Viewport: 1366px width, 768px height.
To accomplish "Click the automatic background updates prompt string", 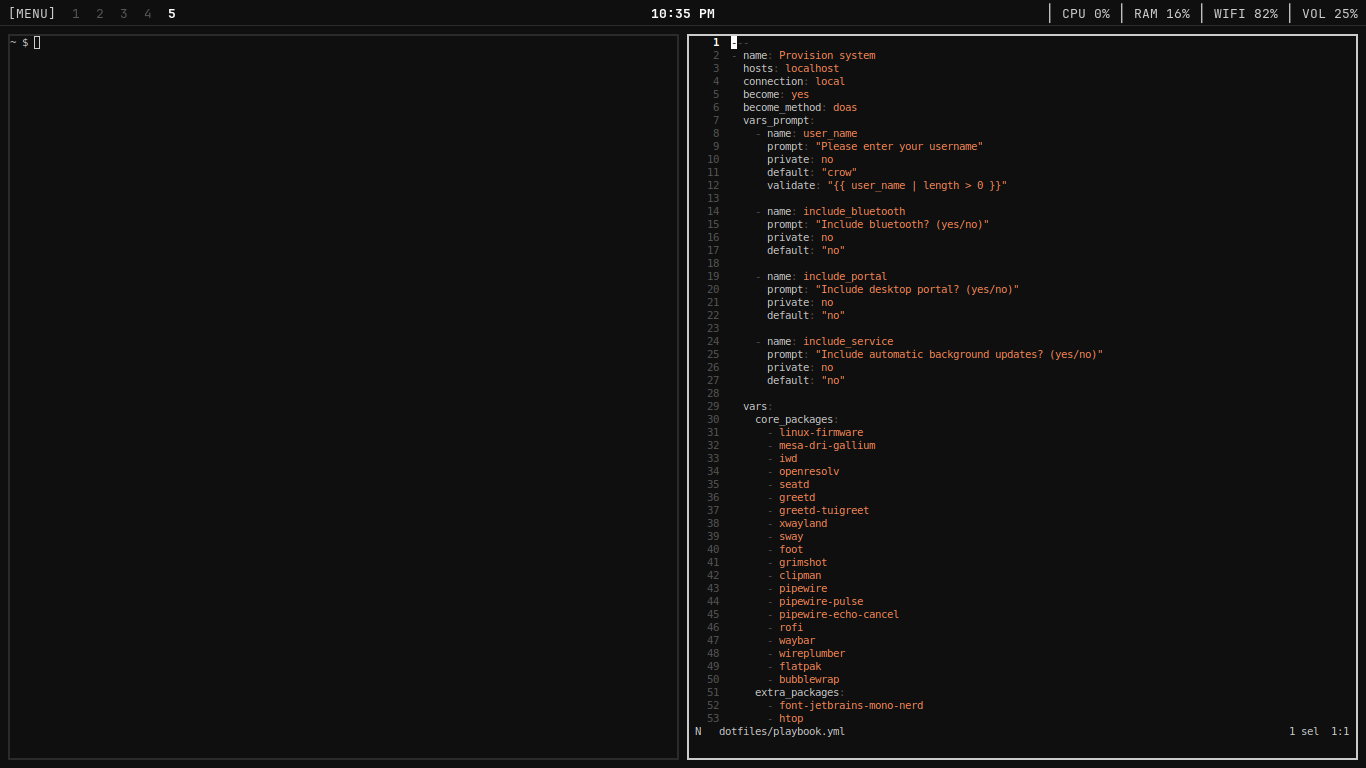I will pos(959,355).
